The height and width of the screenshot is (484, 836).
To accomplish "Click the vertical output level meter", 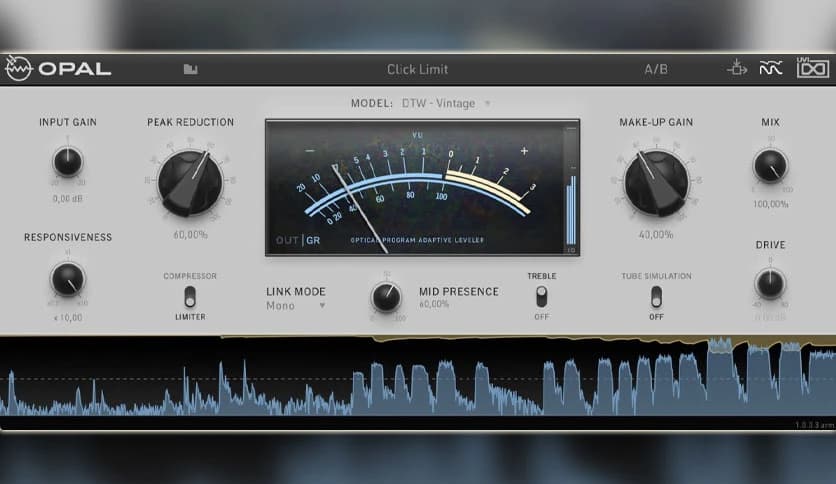I will pyautogui.click(x=571, y=189).
